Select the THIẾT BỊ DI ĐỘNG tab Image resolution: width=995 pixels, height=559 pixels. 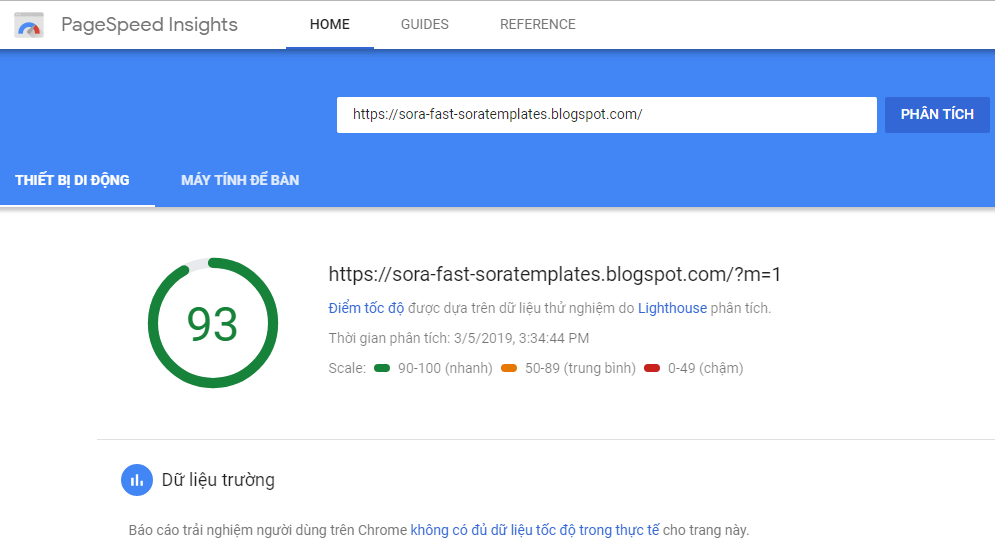coord(72,180)
